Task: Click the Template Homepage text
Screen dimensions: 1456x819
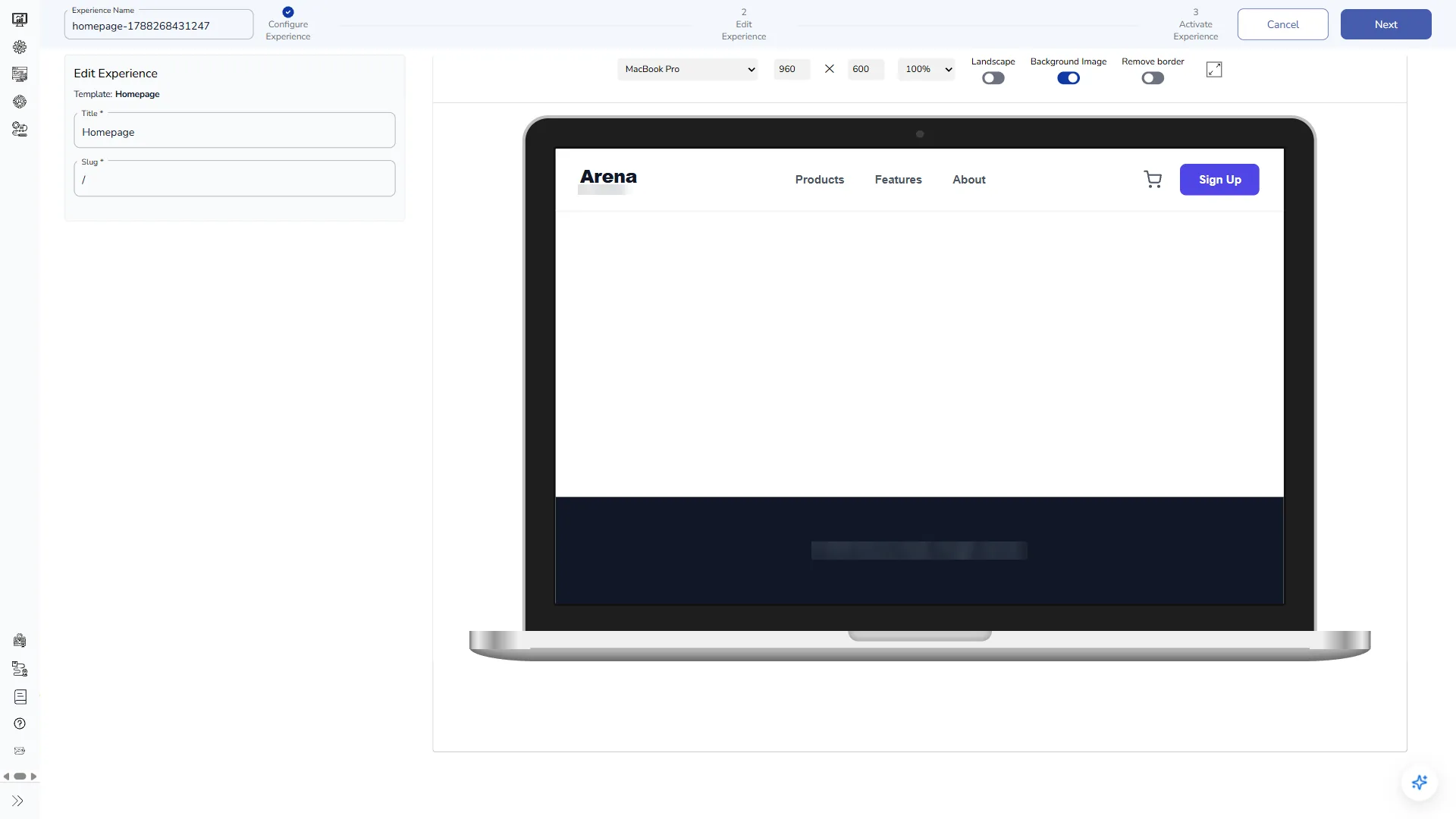Action: 117,94
